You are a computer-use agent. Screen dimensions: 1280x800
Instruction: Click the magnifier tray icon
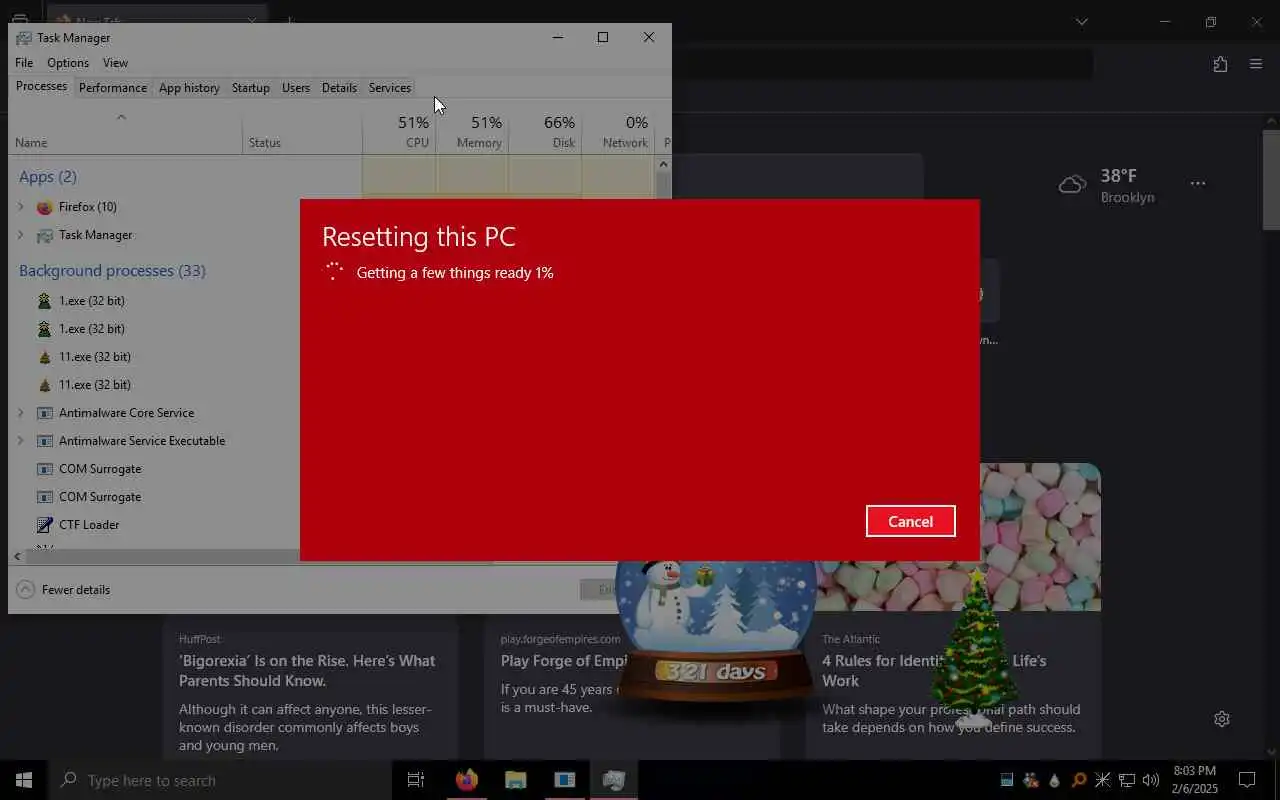1079,780
